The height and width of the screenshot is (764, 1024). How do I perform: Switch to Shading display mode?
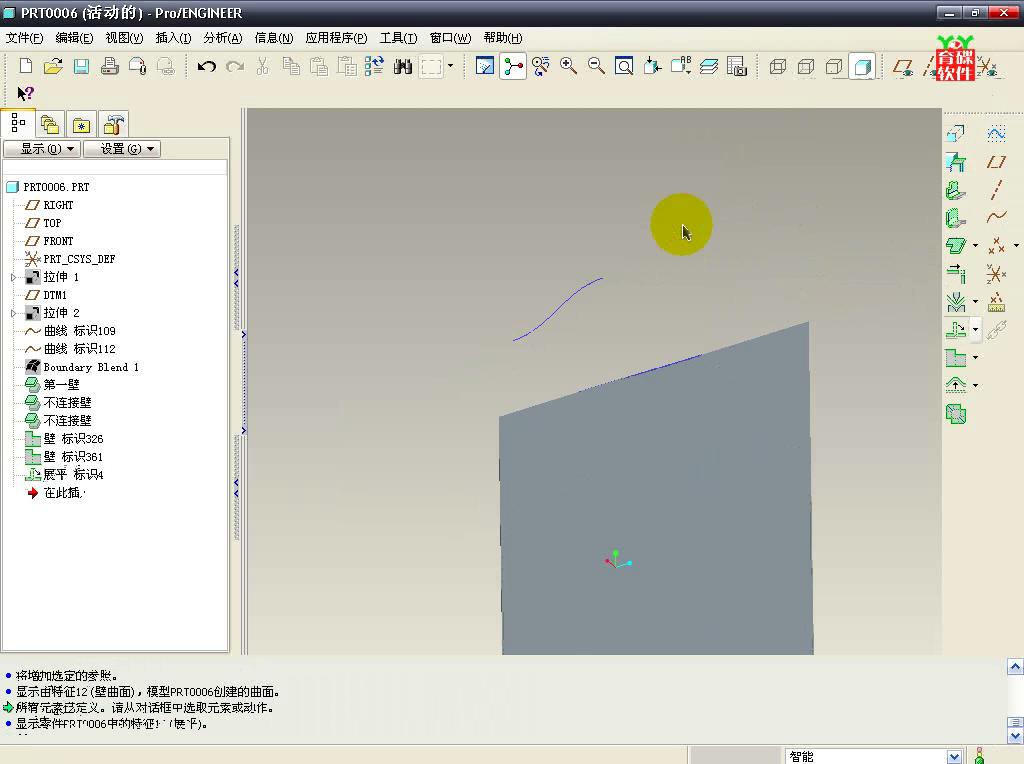863,66
